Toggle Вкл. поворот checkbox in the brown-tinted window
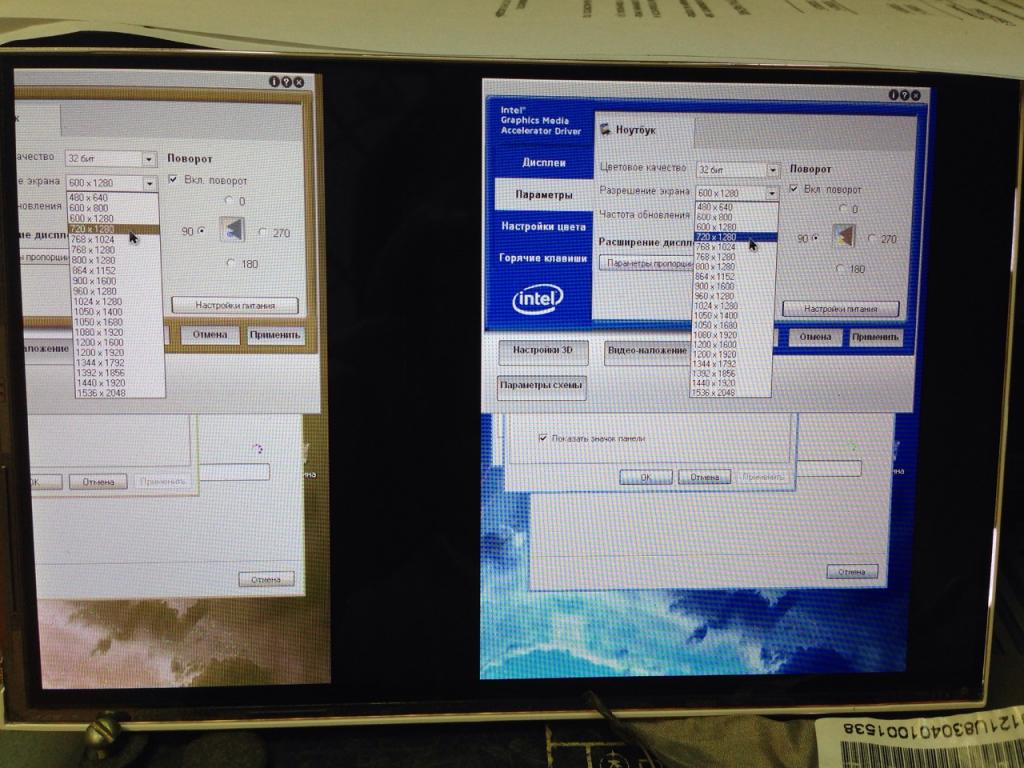 (x=173, y=180)
